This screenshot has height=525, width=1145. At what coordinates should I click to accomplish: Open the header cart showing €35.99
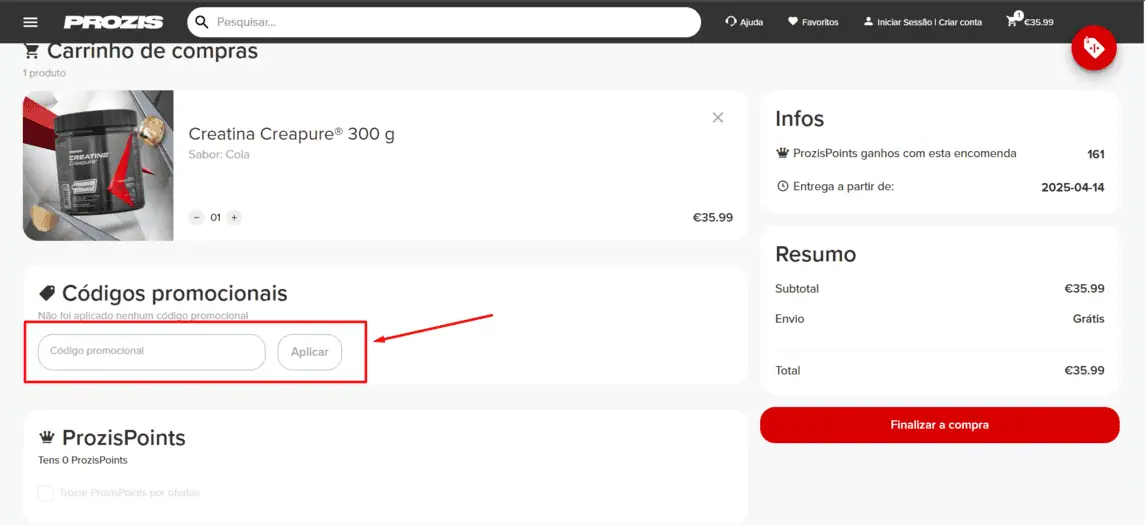click(1030, 21)
